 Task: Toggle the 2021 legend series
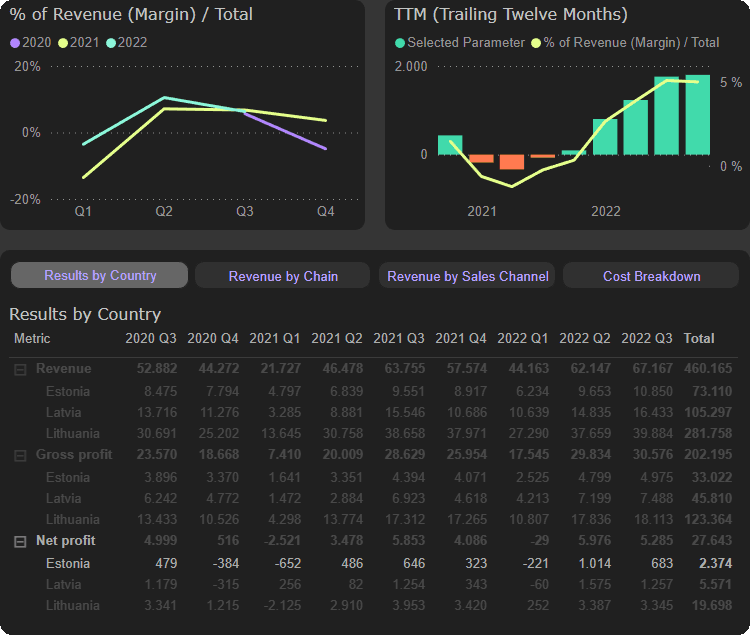[x=78, y=43]
